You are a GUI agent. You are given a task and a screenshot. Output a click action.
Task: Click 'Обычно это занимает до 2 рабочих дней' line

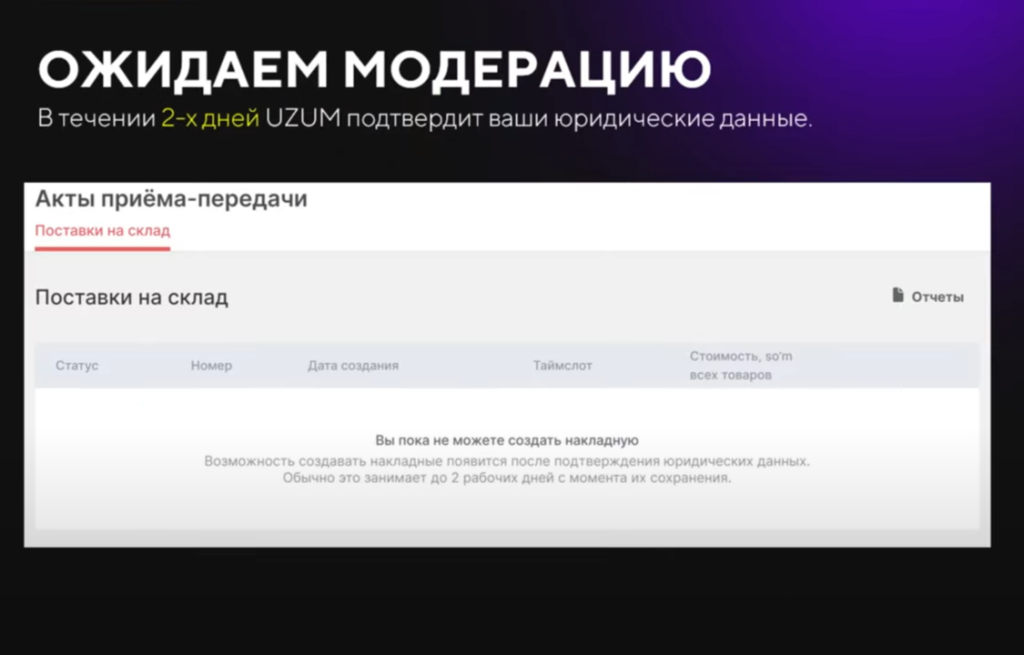tap(507, 478)
